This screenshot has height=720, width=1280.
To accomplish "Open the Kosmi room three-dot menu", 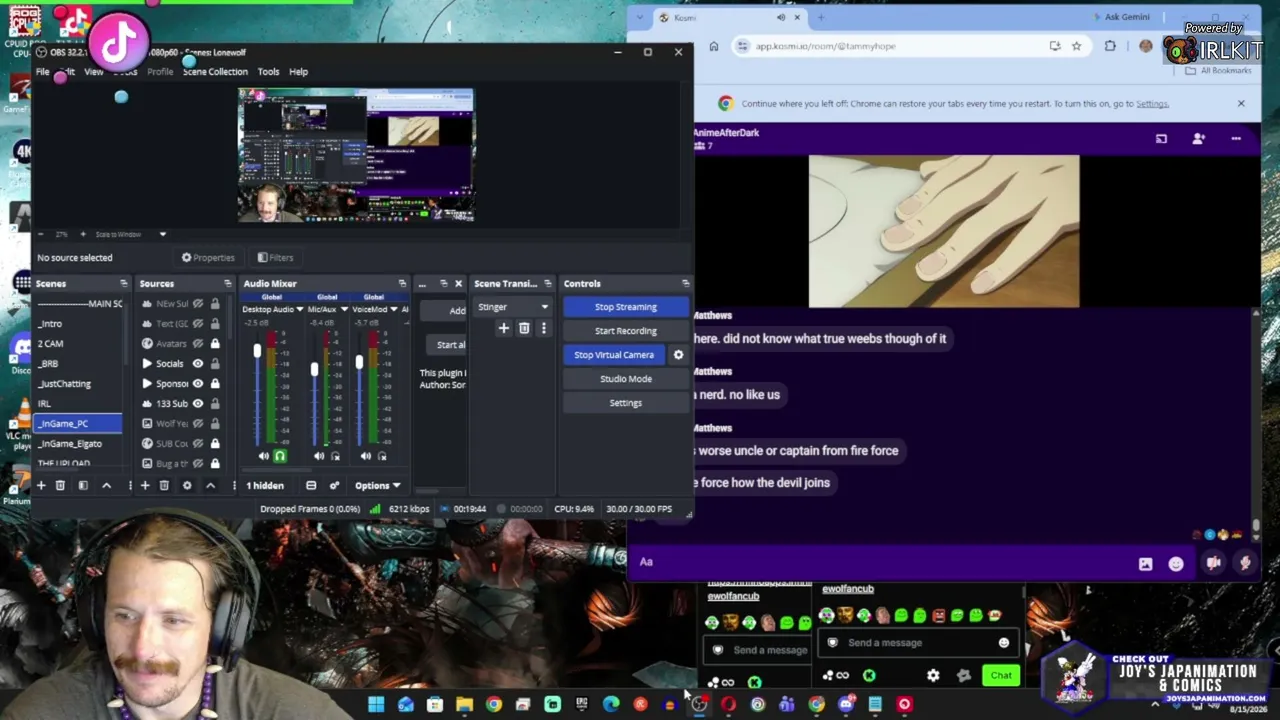I will tap(1236, 139).
